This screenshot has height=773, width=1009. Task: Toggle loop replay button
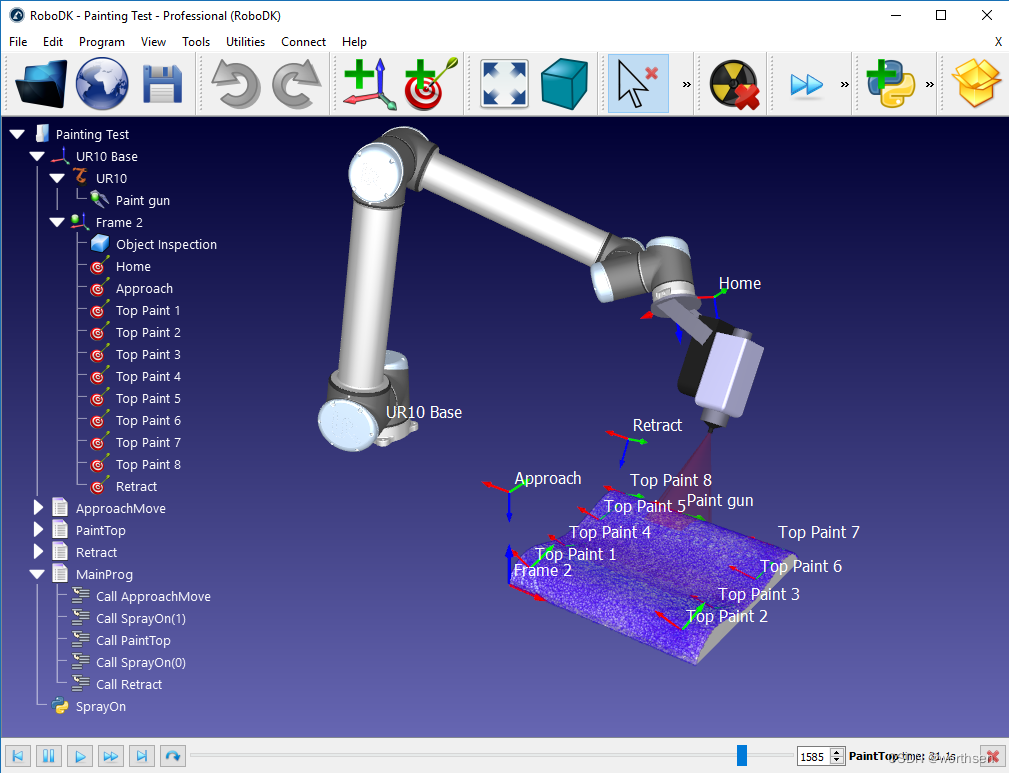point(172,756)
